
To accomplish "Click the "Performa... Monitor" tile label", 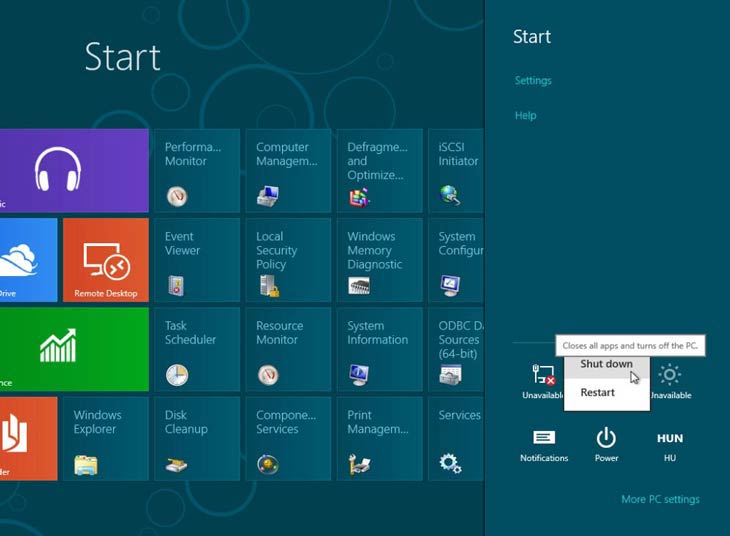I will 193,154.
